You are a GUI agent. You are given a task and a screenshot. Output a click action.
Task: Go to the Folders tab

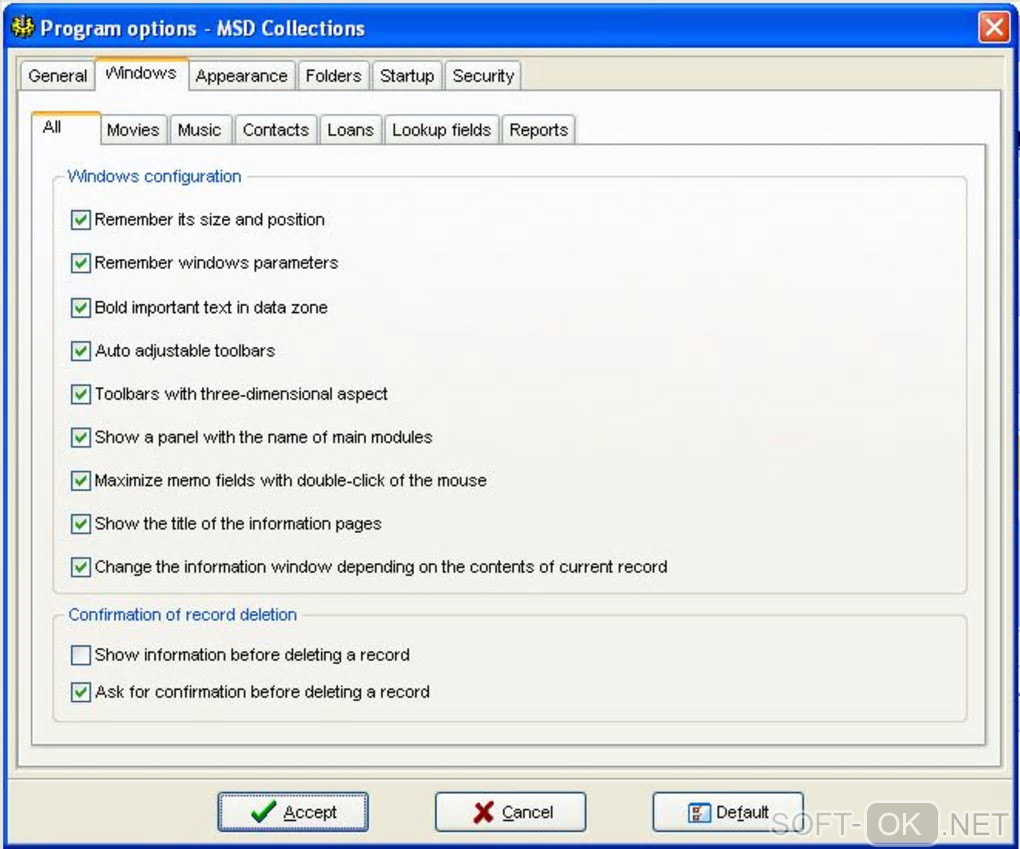point(333,76)
